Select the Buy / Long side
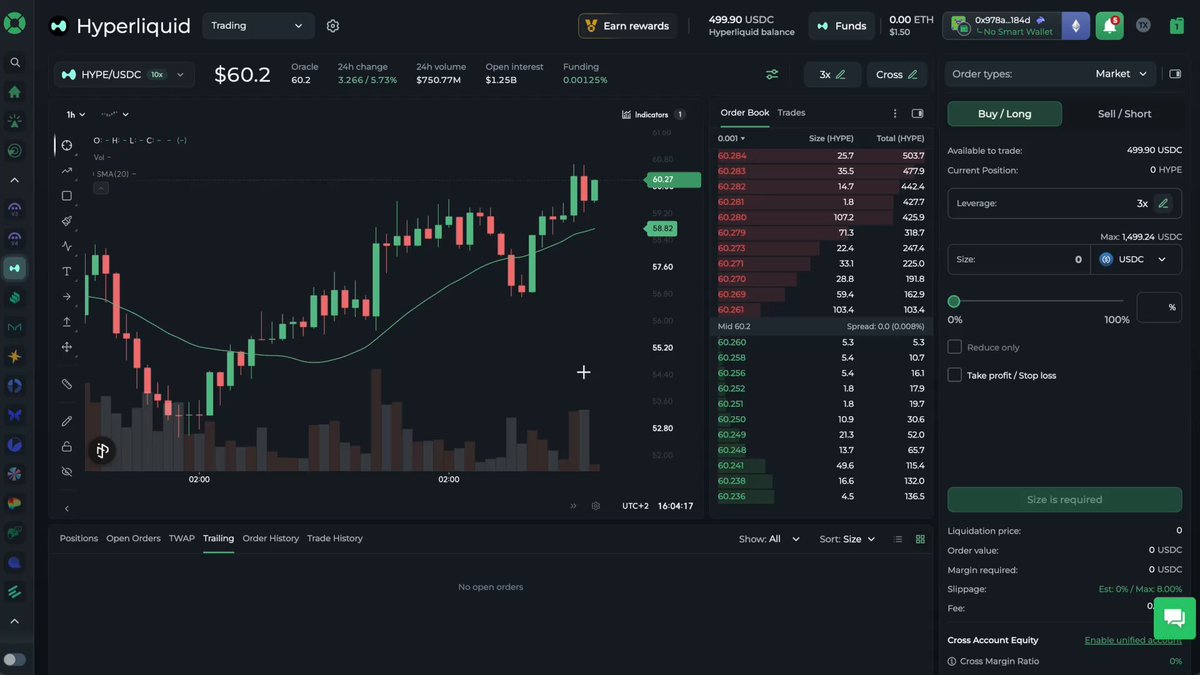The height and width of the screenshot is (675, 1200). pos(1004,114)
